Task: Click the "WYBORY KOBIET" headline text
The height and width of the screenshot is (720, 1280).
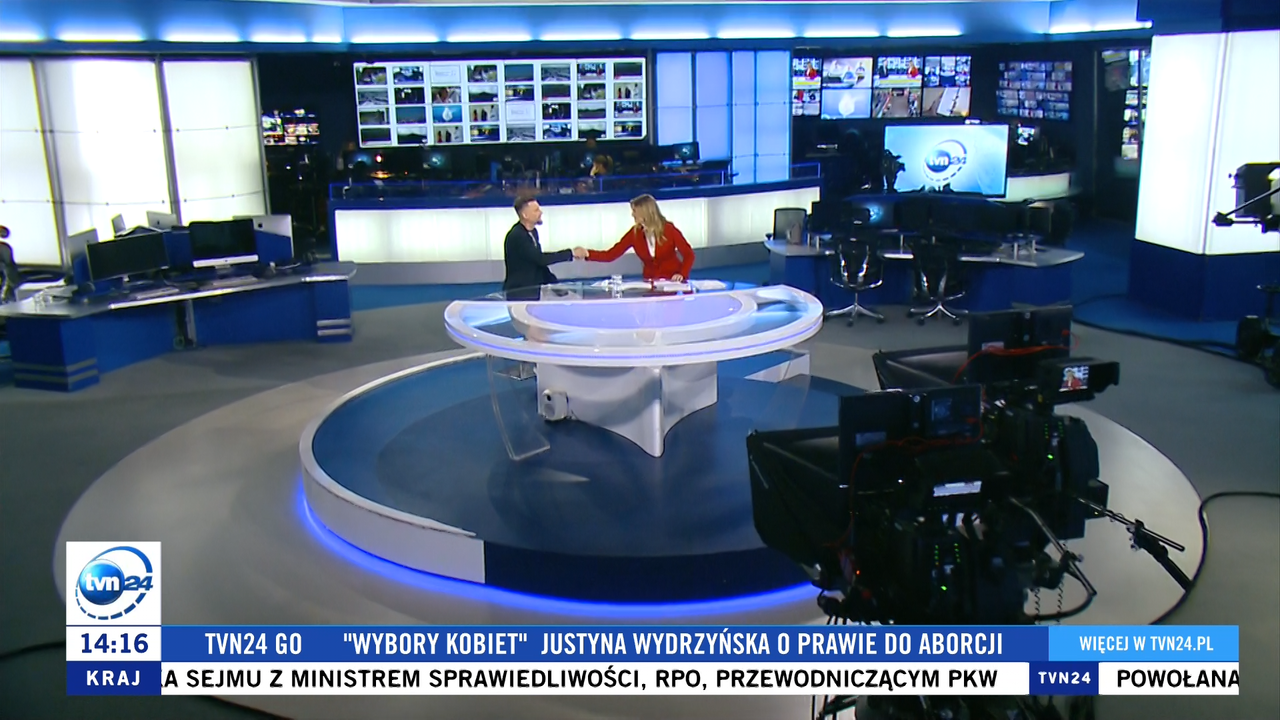Action: coord(434,643)
